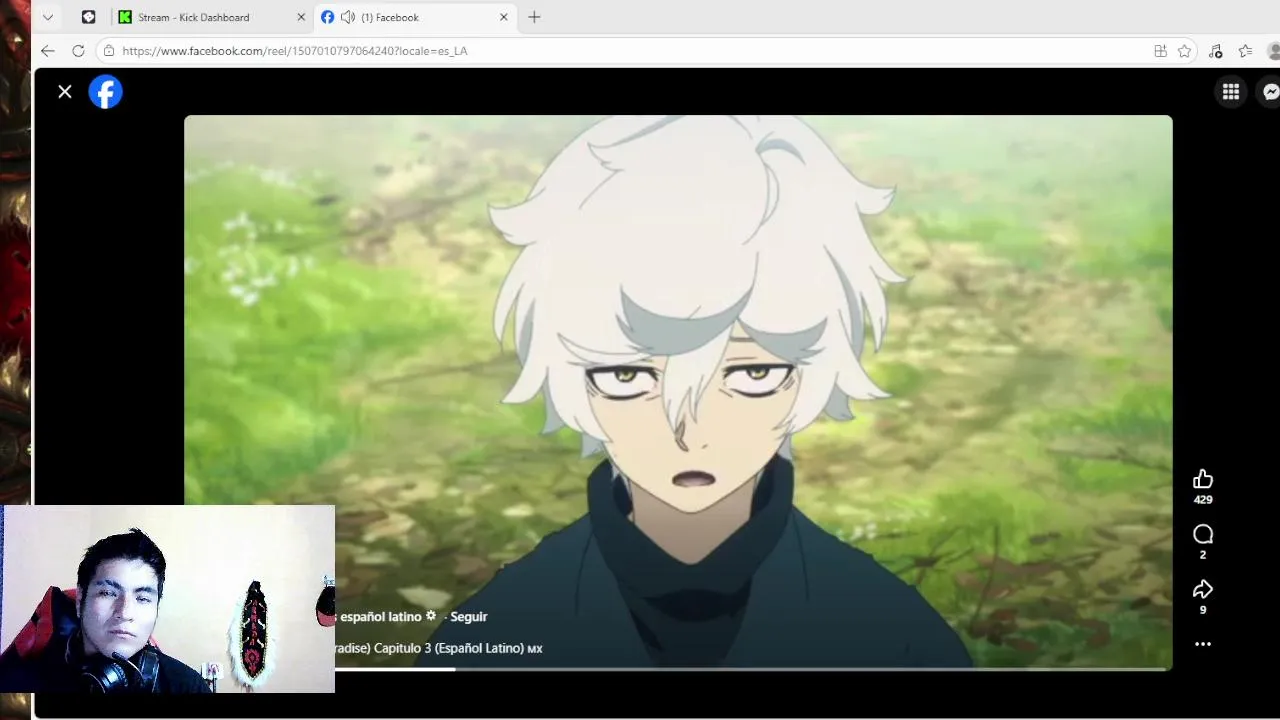The width and height of the screenshot is (1280, 720).
Task: Go back in the browser
Action: (x=47, y=51)
